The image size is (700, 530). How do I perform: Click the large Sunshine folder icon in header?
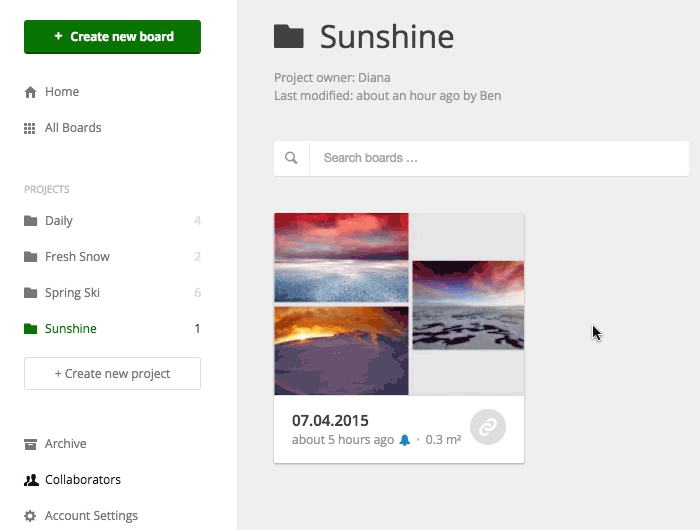(289, 37)
